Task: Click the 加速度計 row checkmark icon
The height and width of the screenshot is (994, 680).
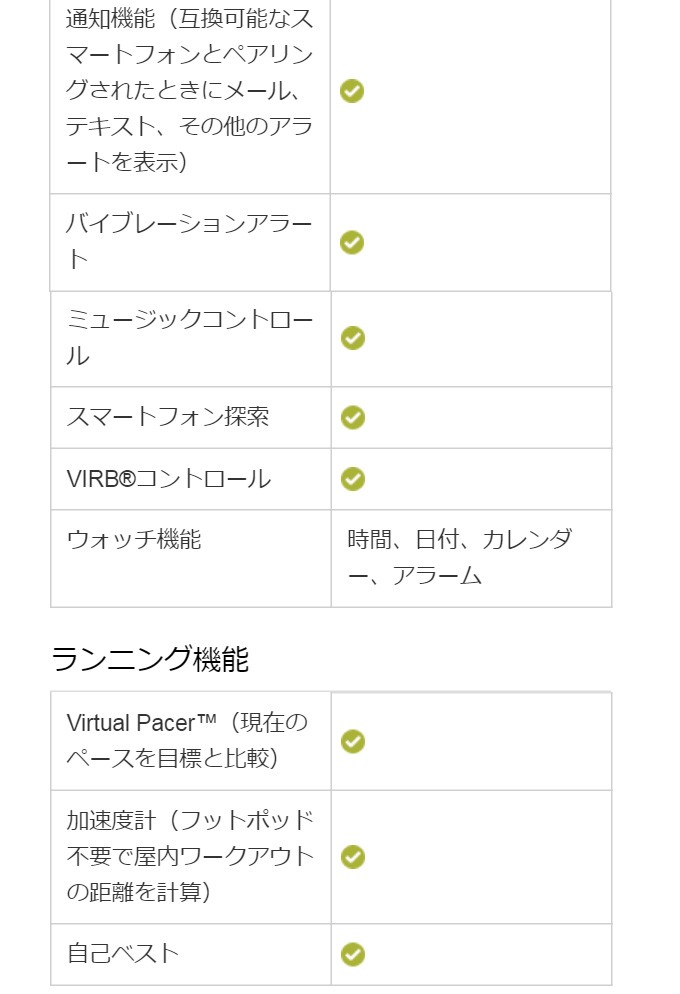Action: (353, 857)
